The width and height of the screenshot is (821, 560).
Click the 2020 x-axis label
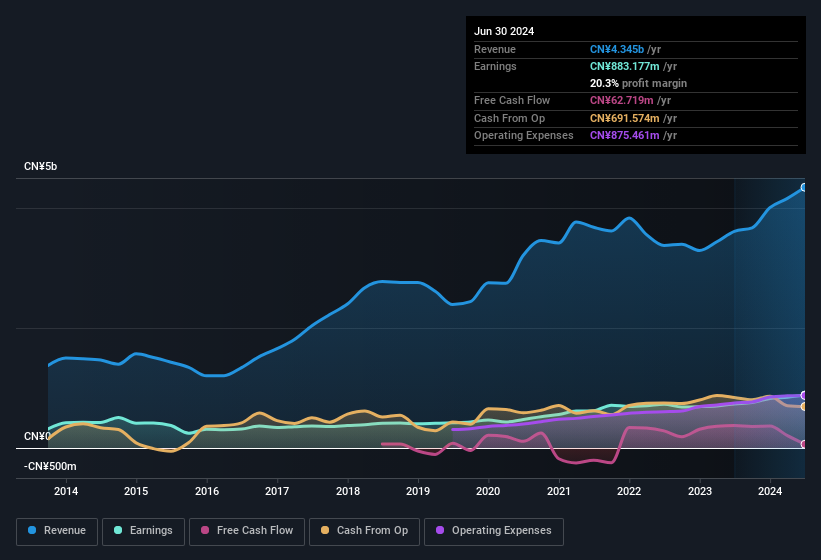(x=488, y=491)
